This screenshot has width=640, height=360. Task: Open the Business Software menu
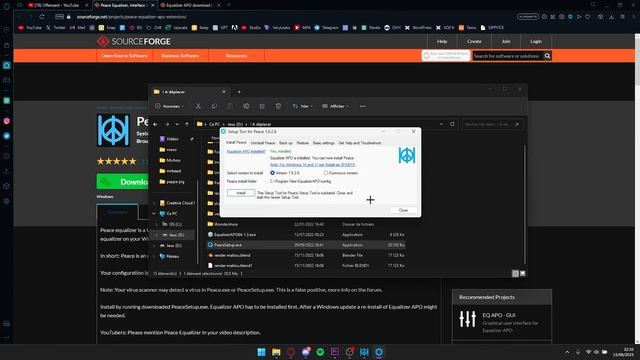180,56
